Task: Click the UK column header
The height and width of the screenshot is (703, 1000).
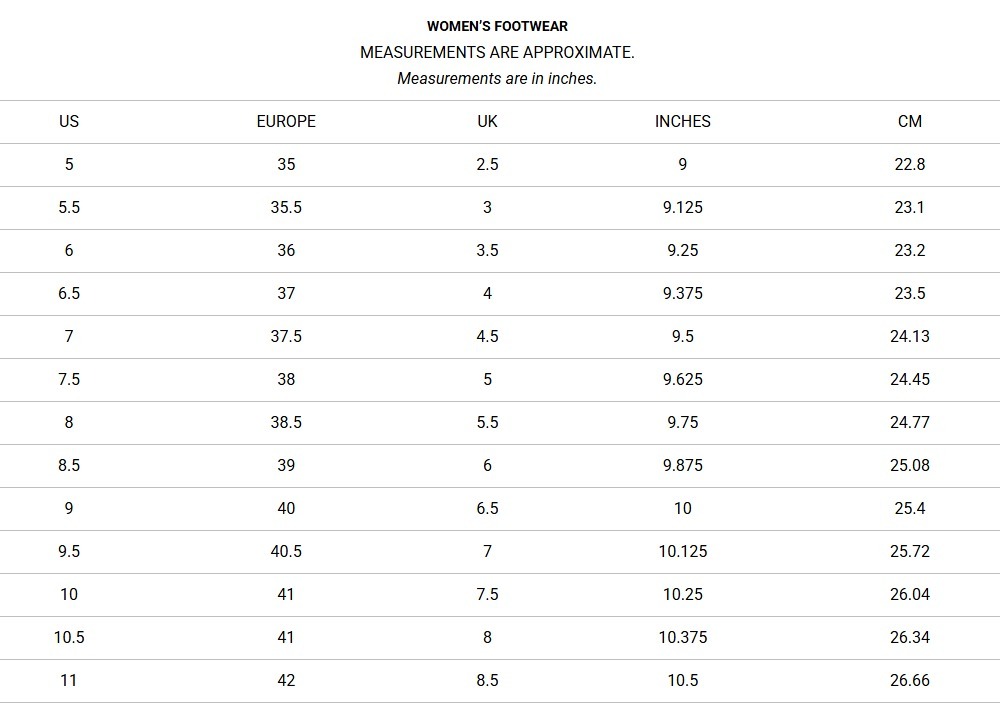Action: click(487, 121)
